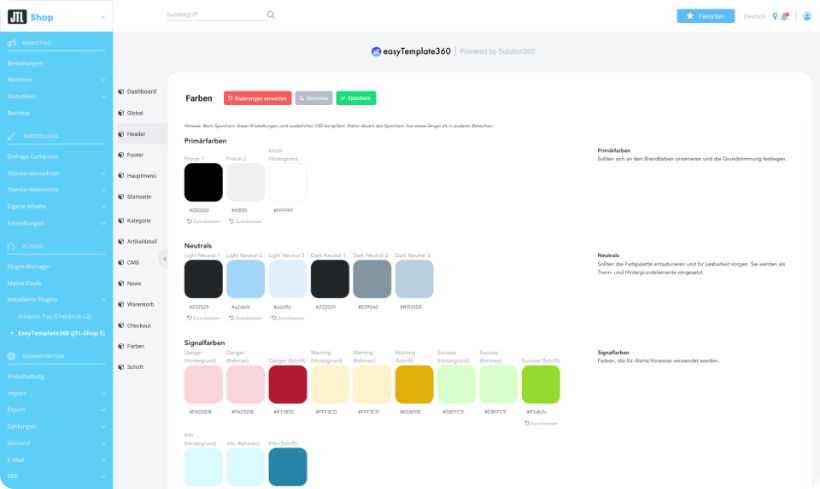820x489 pixels.
Task: Open EasyTemplate360 (JTL-Shop 5) plugin entry
Action: click(61, 333)
